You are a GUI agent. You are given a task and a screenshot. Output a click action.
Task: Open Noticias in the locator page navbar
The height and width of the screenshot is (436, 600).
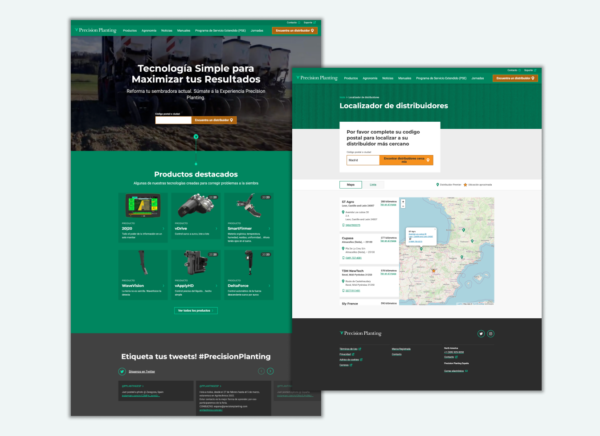(388, 78)
